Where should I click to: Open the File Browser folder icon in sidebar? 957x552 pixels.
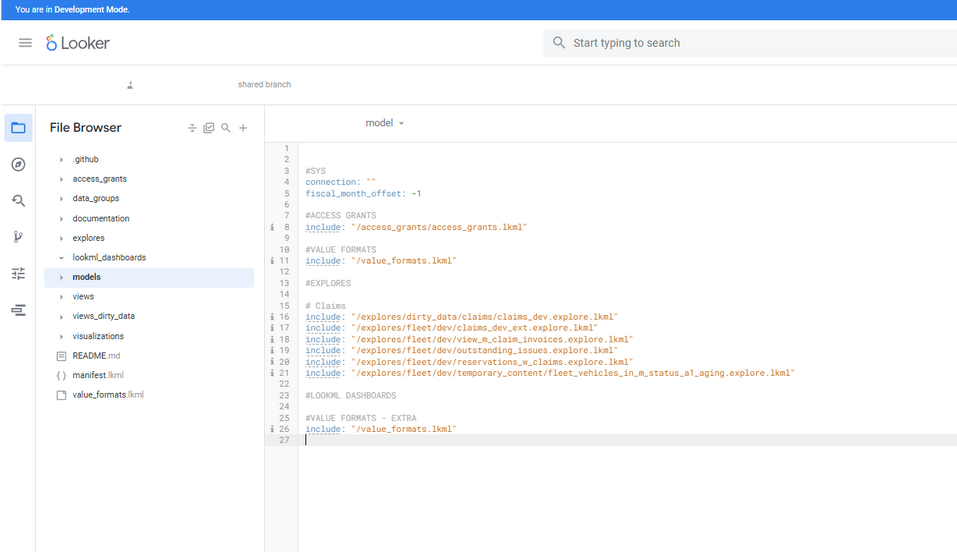click(x=18, y=128)
